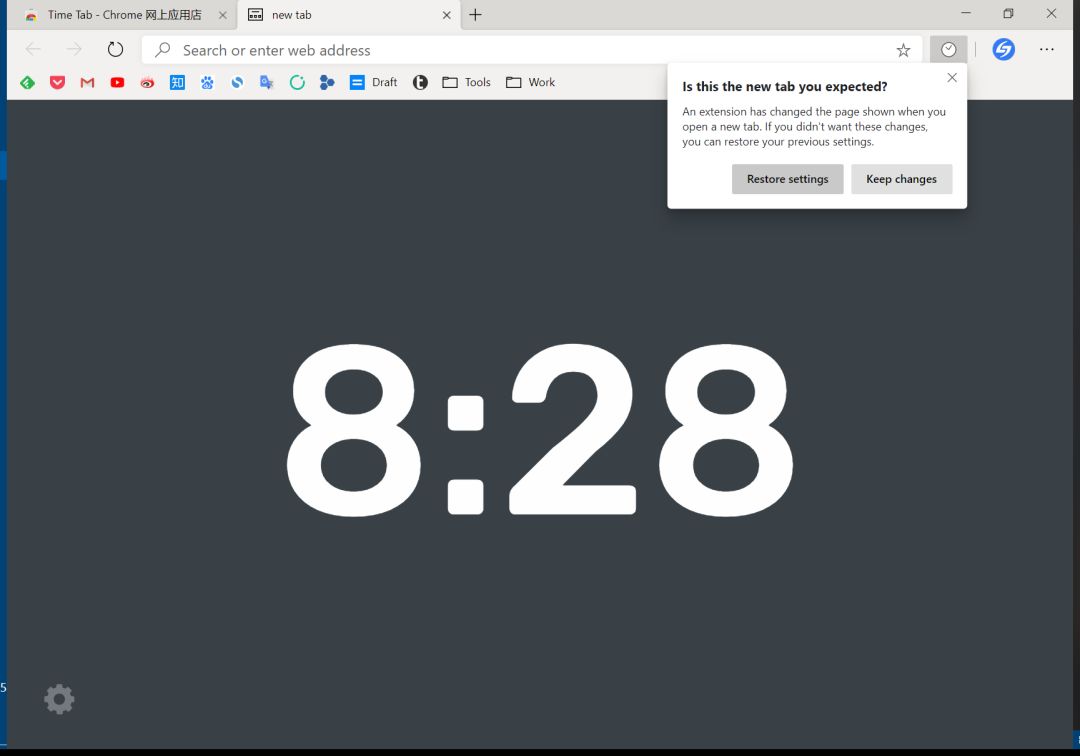Open browser Settings and more menu
Image resolution: width=1080 pixels, height=756 pixels.
[x=1046, y=50]
